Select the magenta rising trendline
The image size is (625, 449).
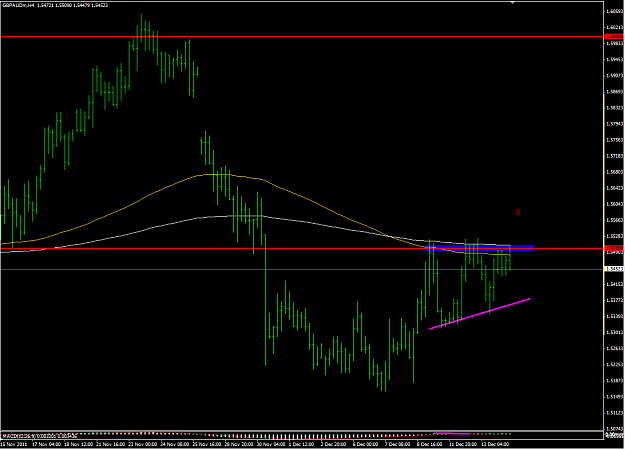[x=480, y=313]
